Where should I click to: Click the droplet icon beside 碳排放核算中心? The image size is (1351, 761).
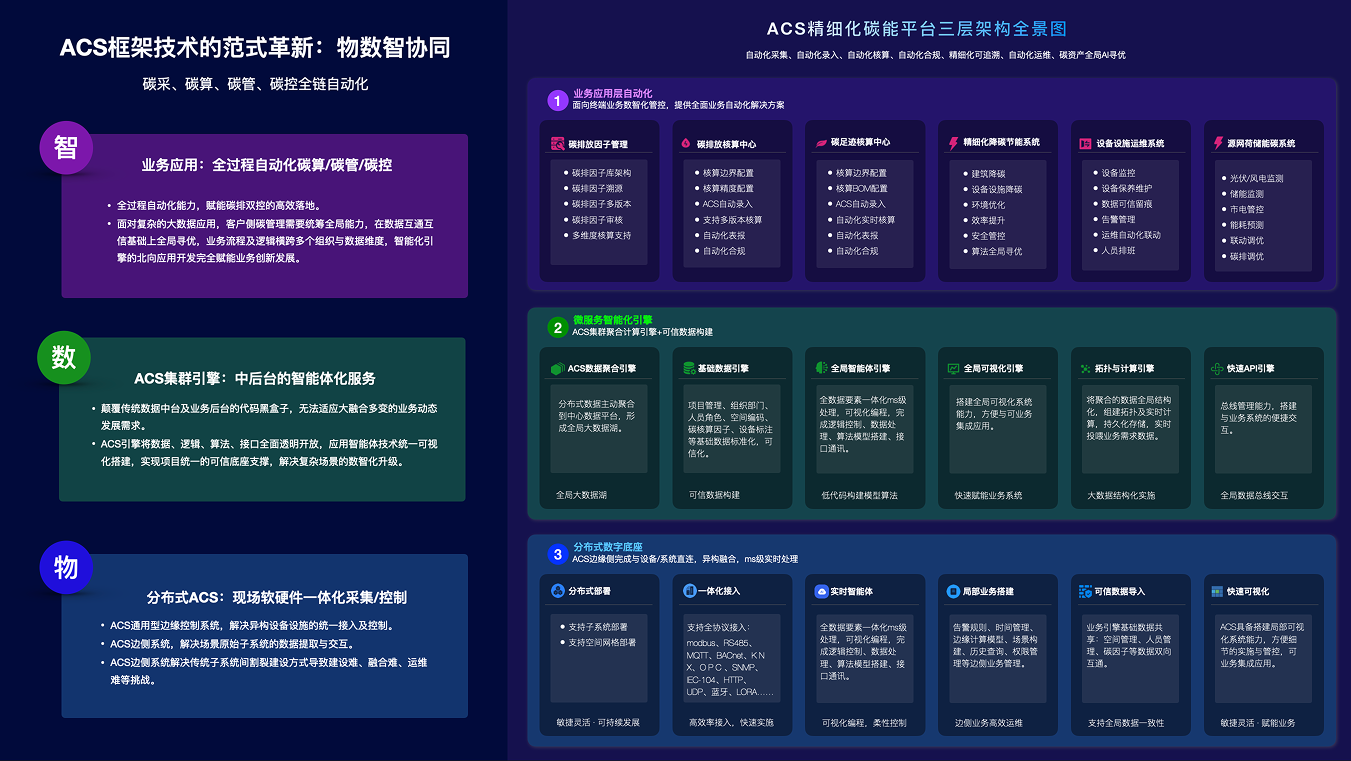(x=686, y=144)
